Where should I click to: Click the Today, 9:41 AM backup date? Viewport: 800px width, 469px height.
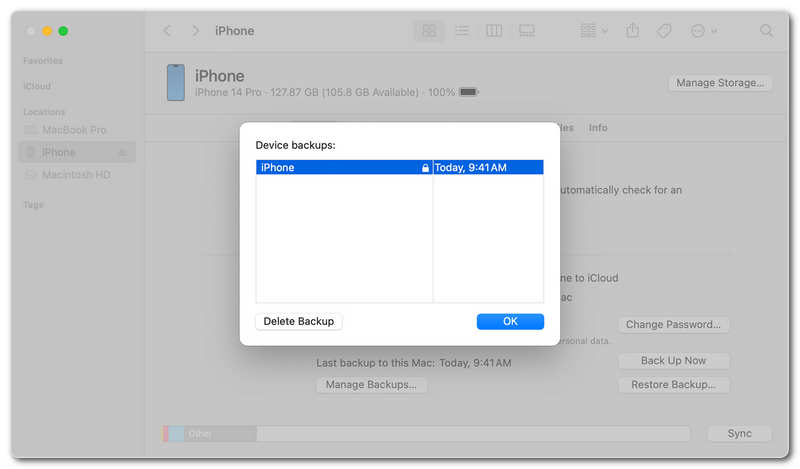click(470, 167)
